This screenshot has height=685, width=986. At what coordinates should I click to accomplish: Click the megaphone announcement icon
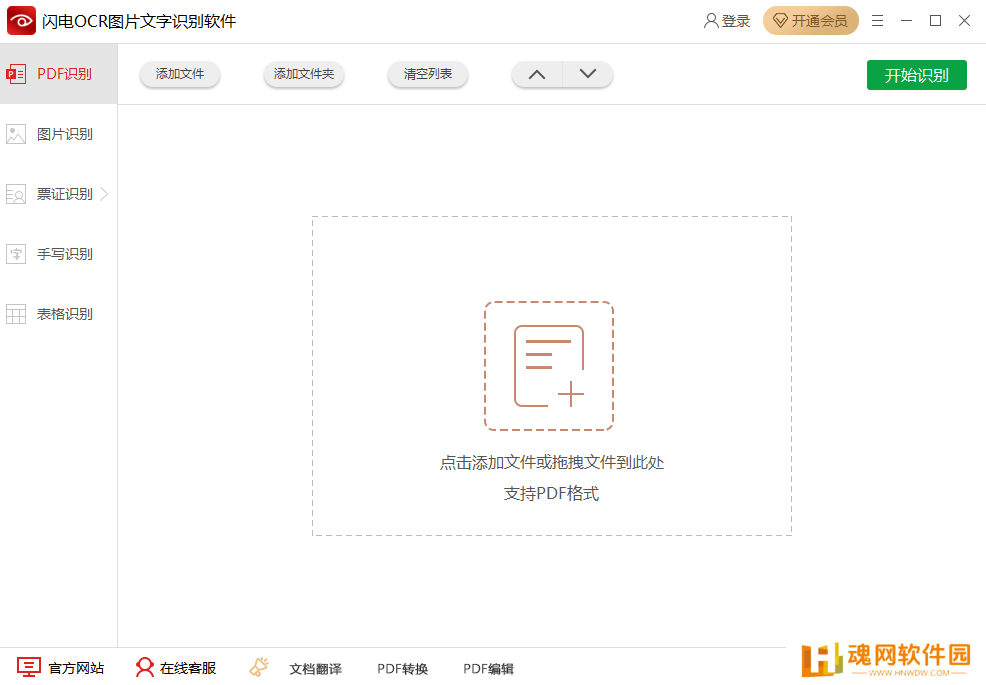click(x=259, y=667)
